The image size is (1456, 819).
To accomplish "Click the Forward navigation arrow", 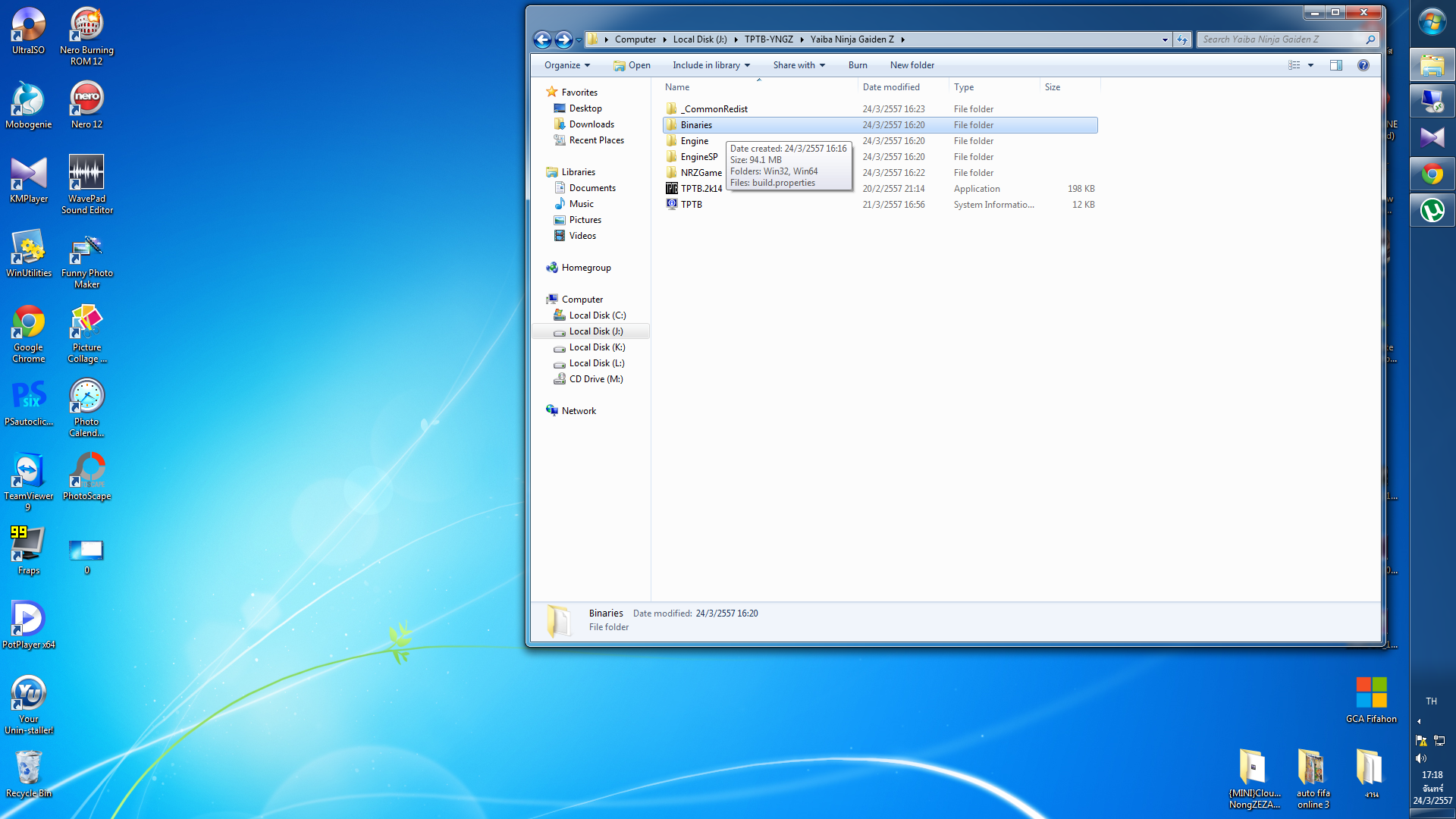I will (x=563, y=39).
